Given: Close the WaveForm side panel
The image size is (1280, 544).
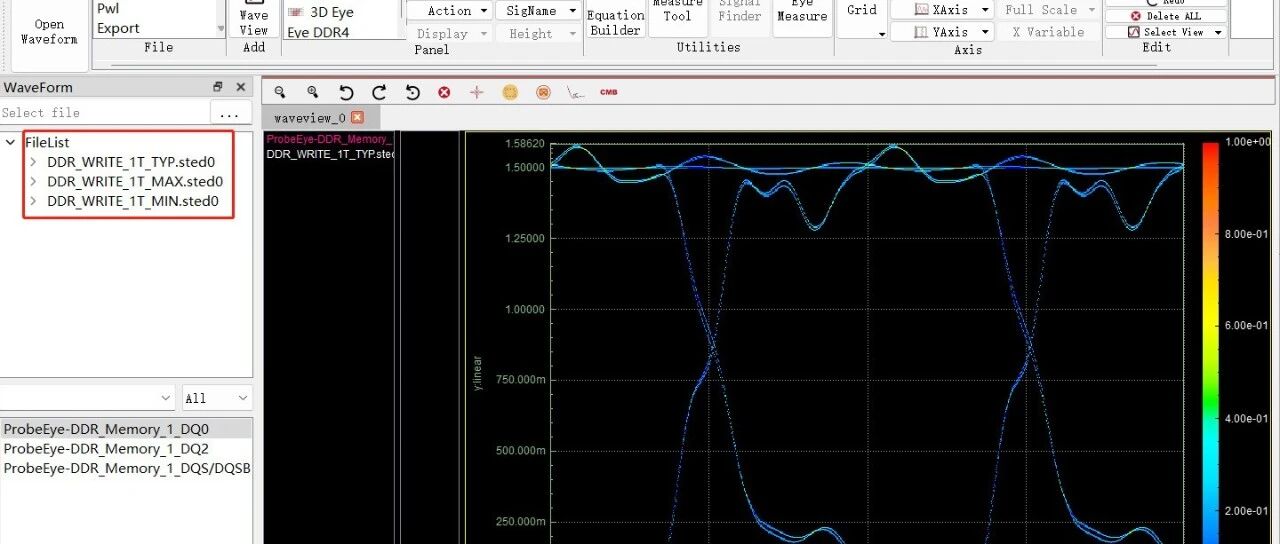Looking at the screenshot, I should click(x=240, y=87).
